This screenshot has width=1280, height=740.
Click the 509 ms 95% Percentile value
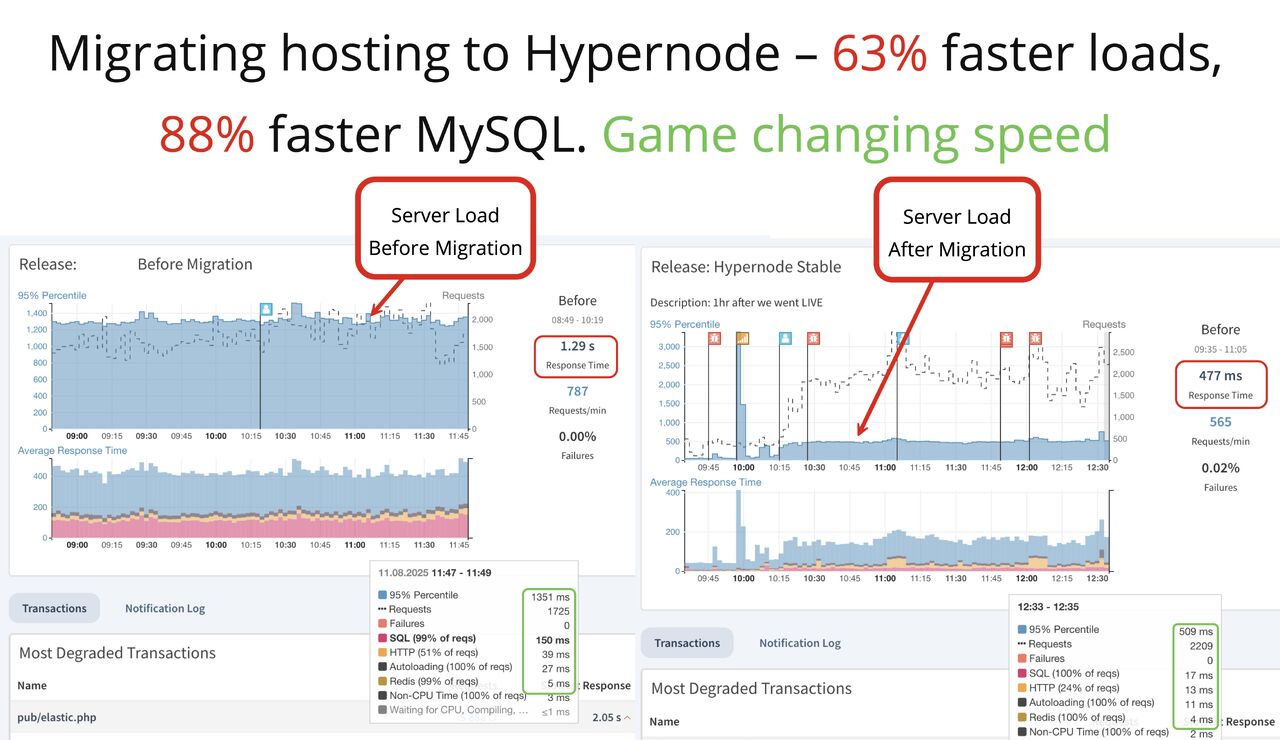coord(1196,632)
